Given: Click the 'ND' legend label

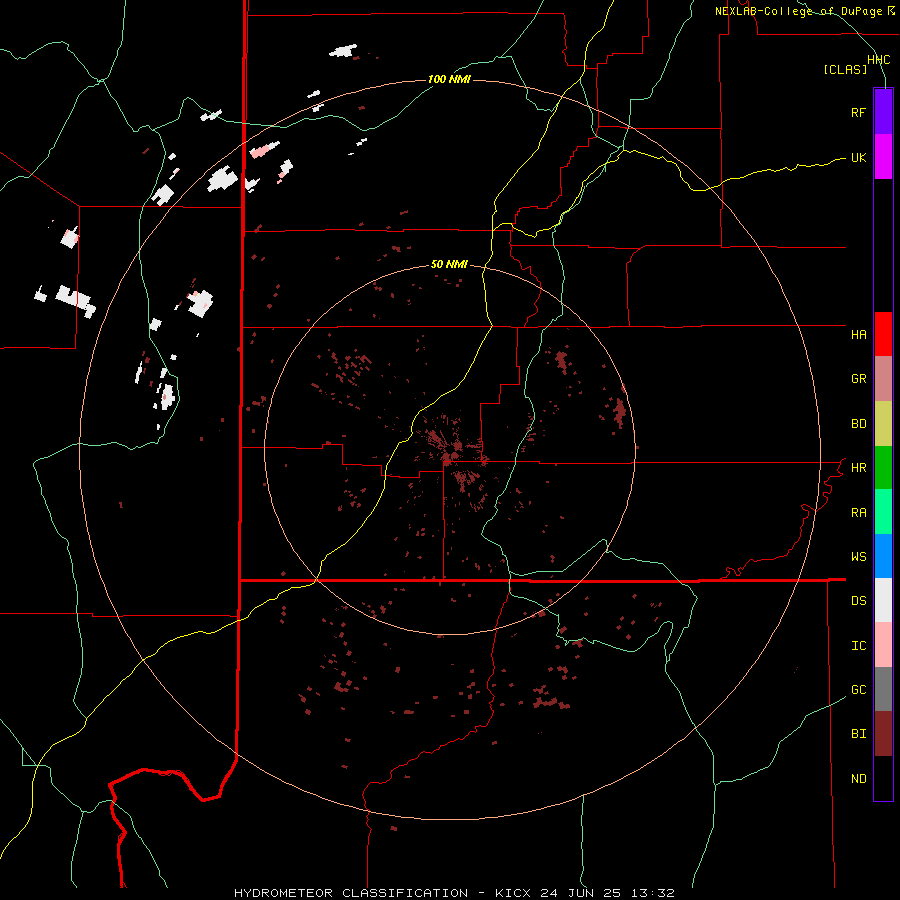Looking at the screenshot, I should [858, 779].
